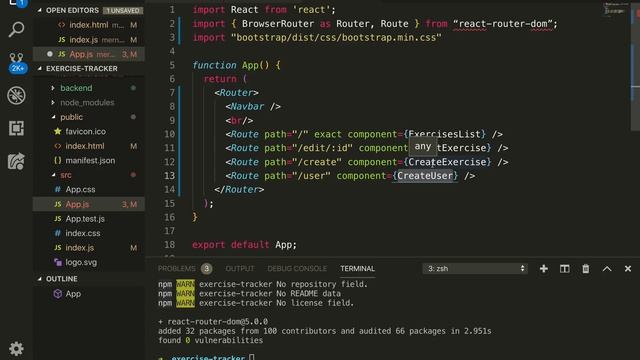Click the activity bar icon below Extensions
Image resolution: width=640 pixels, height=360 pixels.
click(x=16, y=161)
